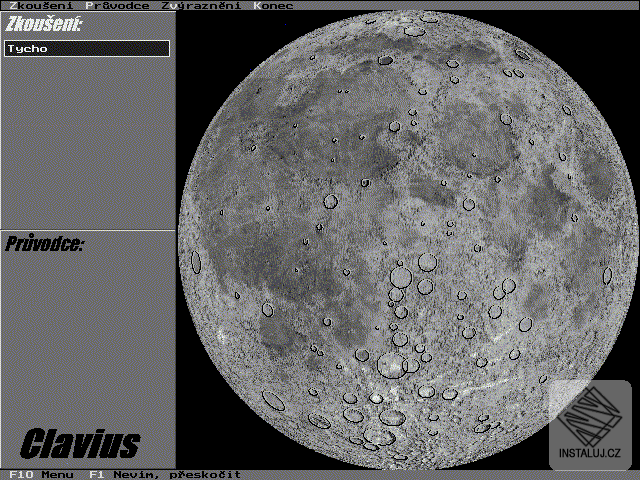Image resolution: width=640 pixels, height=480 pixels.
Task: Select crater Eratosthenes northeast of Copernicus
Action: tap(365, 182)
